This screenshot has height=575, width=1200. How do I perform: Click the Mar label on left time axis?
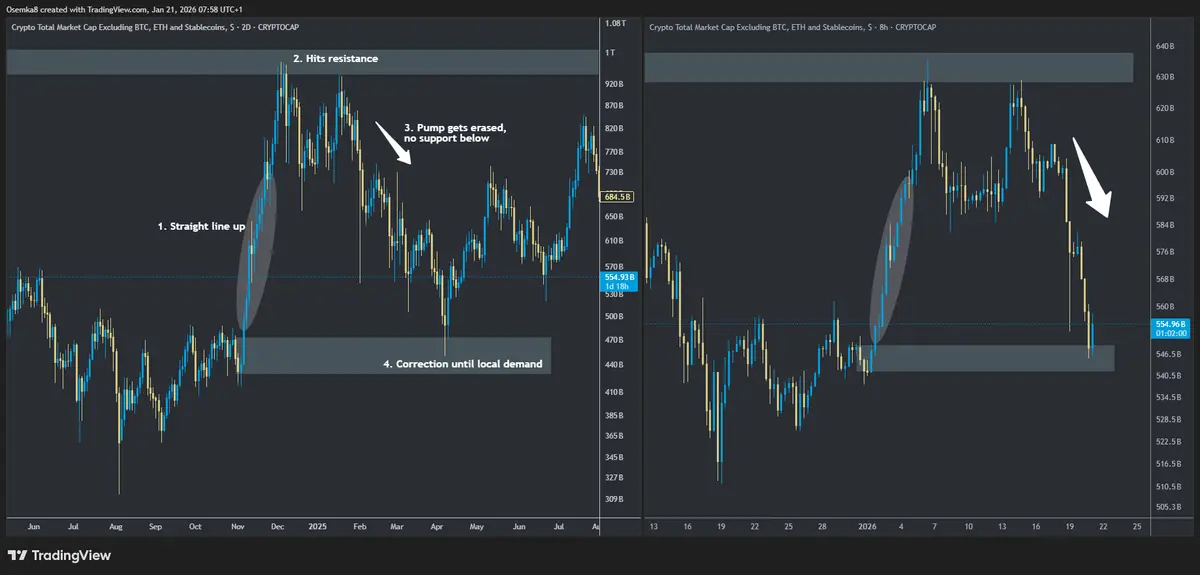pos(397,526)
